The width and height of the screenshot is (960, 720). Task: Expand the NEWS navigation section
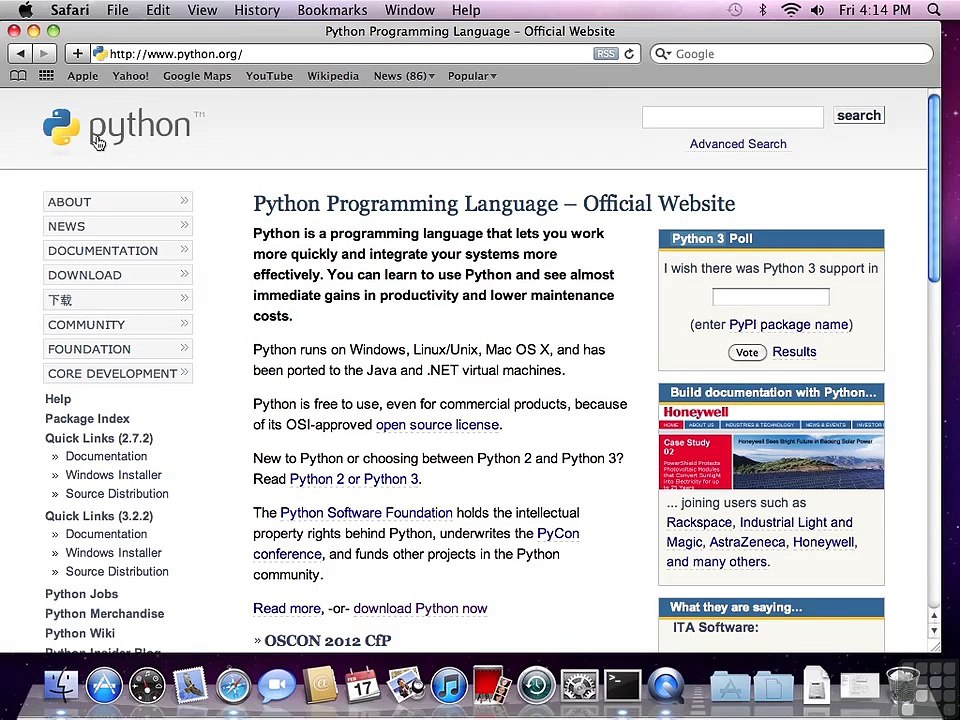click(118, 226)
